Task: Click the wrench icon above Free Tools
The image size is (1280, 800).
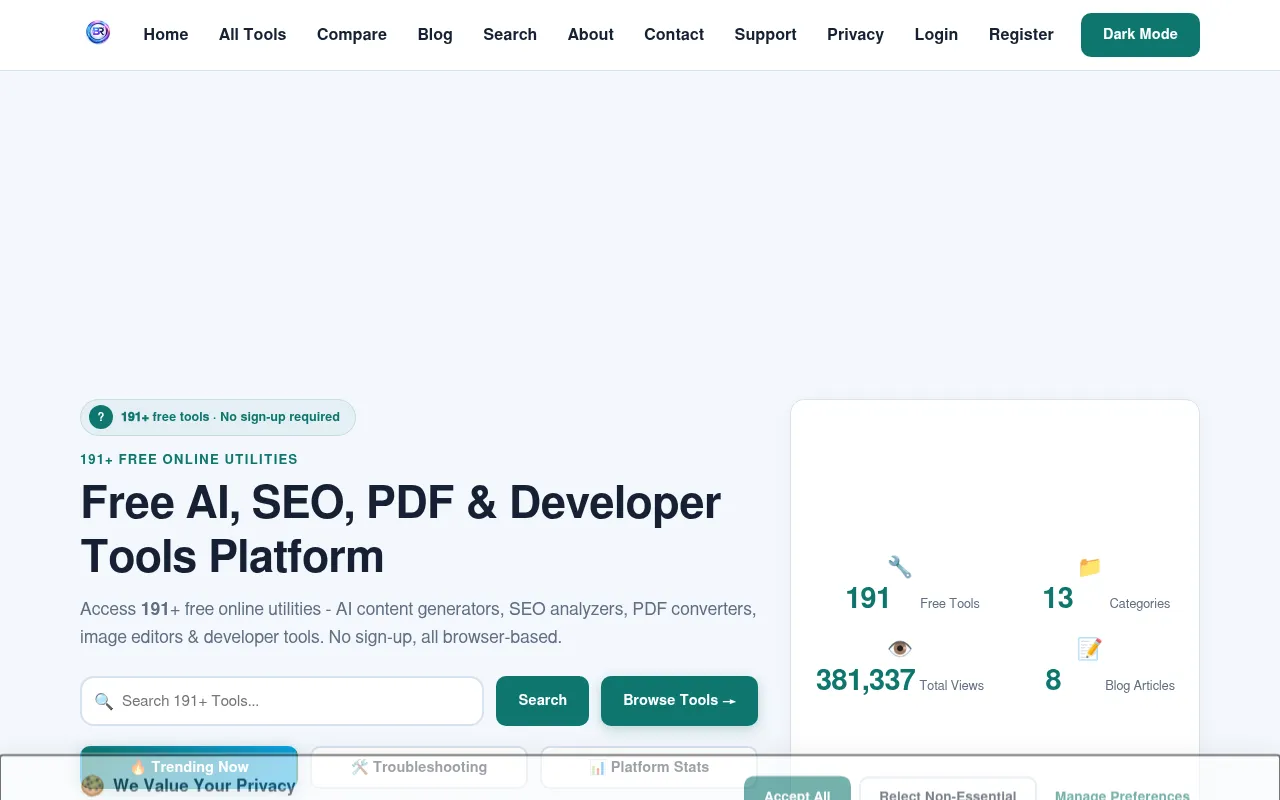Action: (x=900, y=567)
